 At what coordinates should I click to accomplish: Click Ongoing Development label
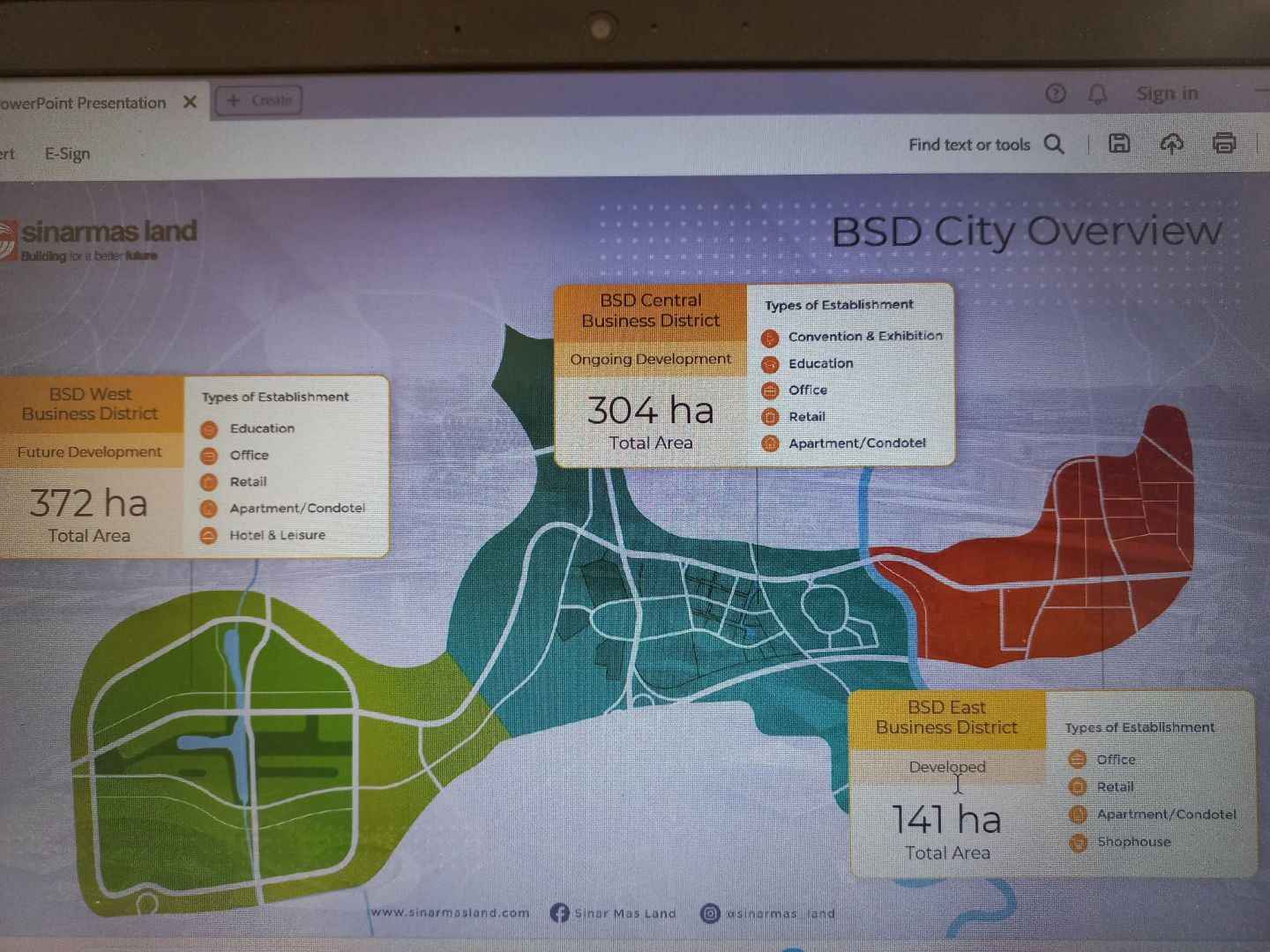point(651,360)
